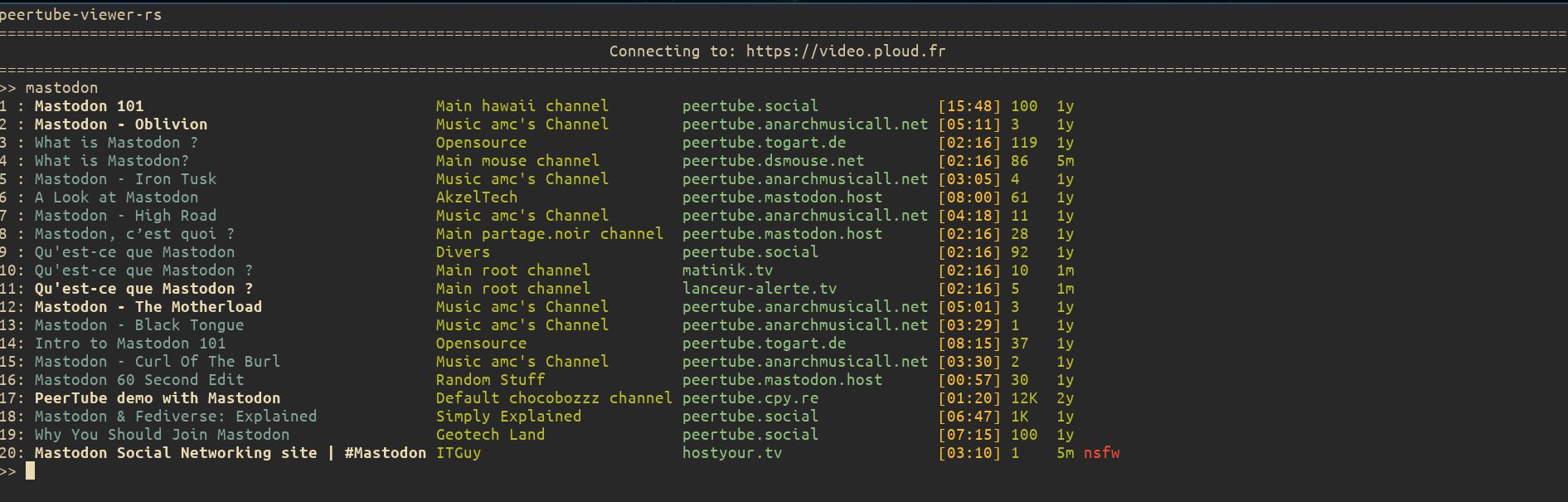Click the red nsfw tag
The width and height of the screenshot is (1568, 502).
pyautogui.click(x=1101, y=453)
